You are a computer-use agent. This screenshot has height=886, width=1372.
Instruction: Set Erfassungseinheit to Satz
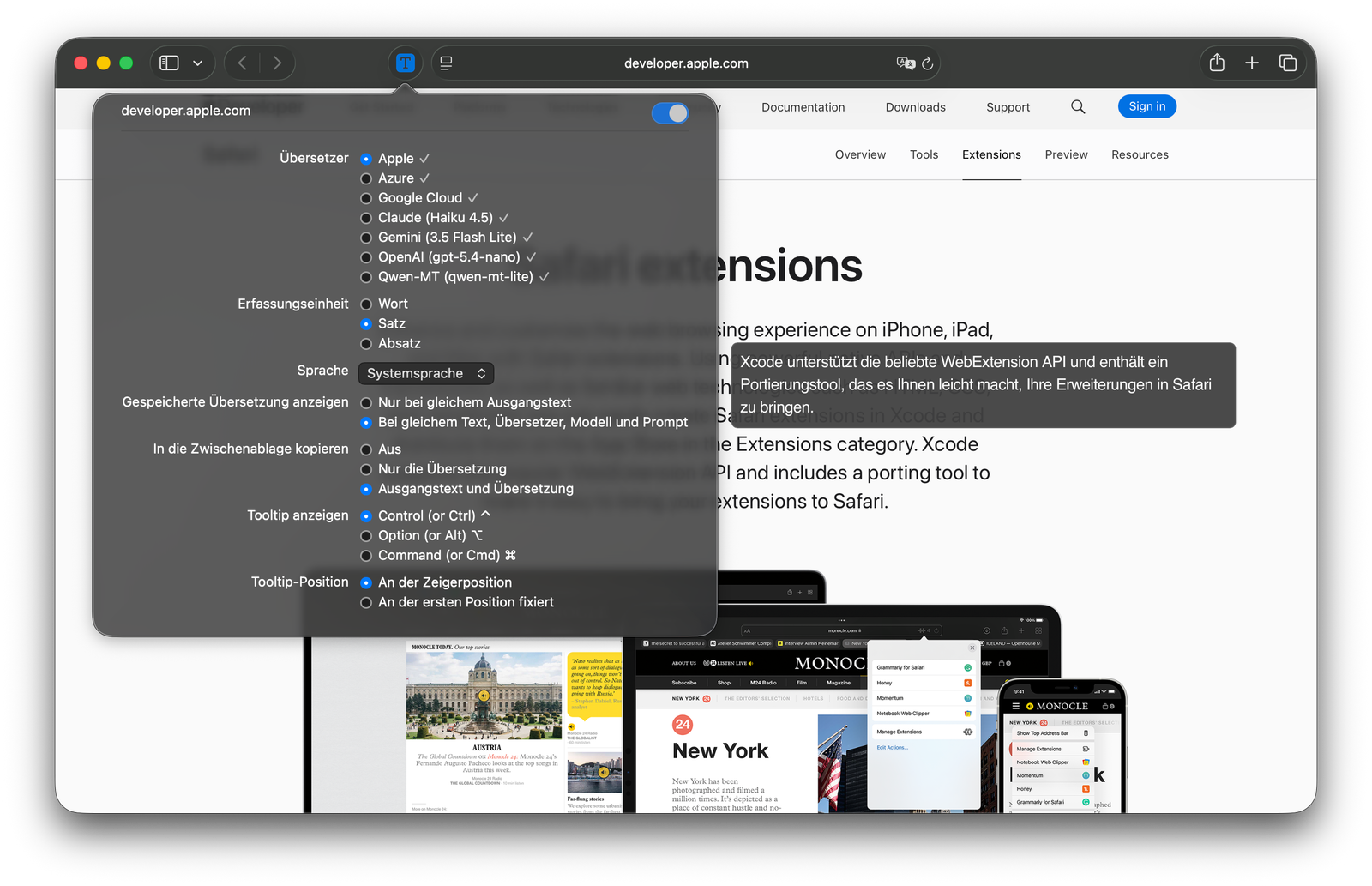tap(366, 324)
